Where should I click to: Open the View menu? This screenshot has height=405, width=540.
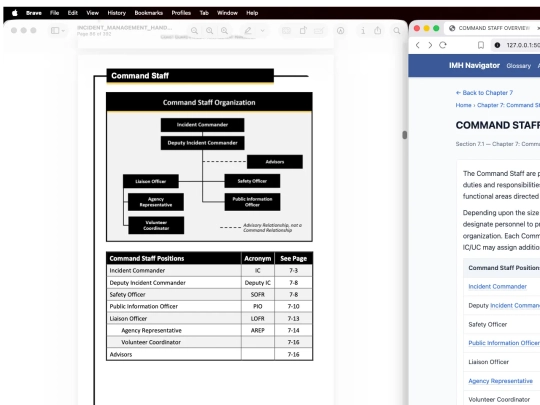(x=92, y=13)
